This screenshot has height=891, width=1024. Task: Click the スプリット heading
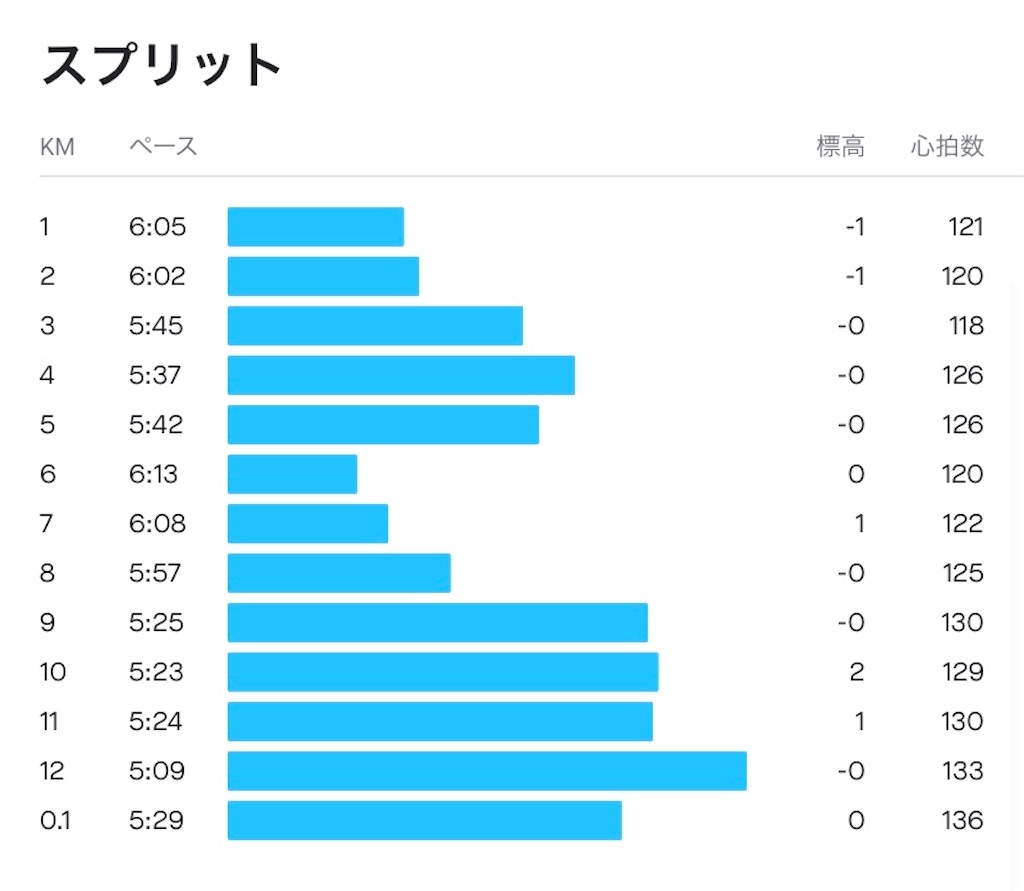[x=161, y=65]
